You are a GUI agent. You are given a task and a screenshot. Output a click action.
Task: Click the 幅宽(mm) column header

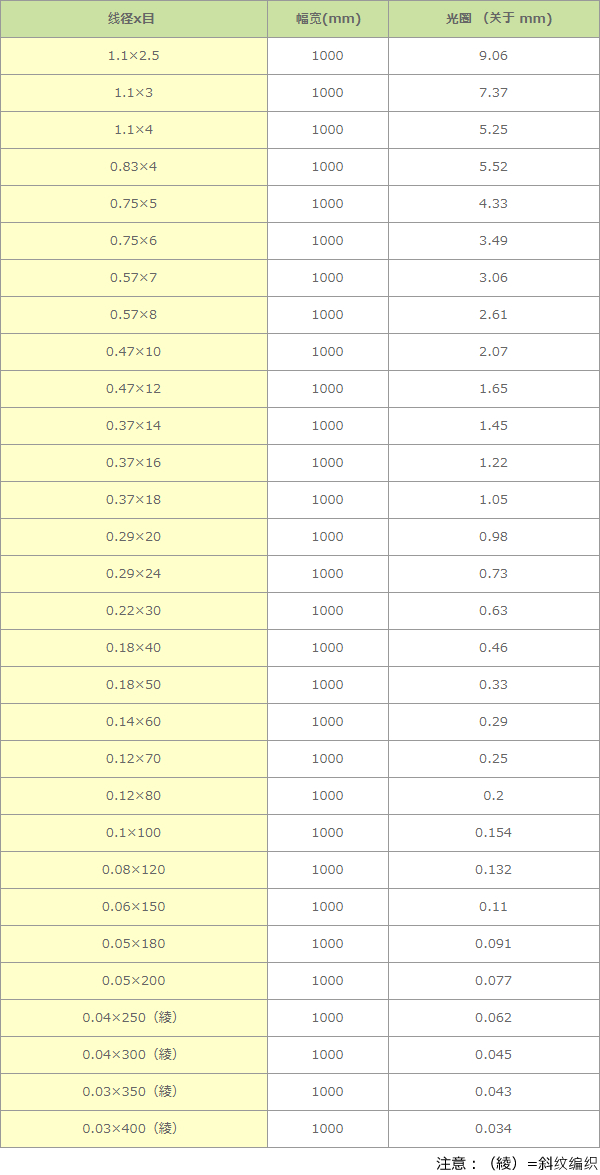(327, 19)
